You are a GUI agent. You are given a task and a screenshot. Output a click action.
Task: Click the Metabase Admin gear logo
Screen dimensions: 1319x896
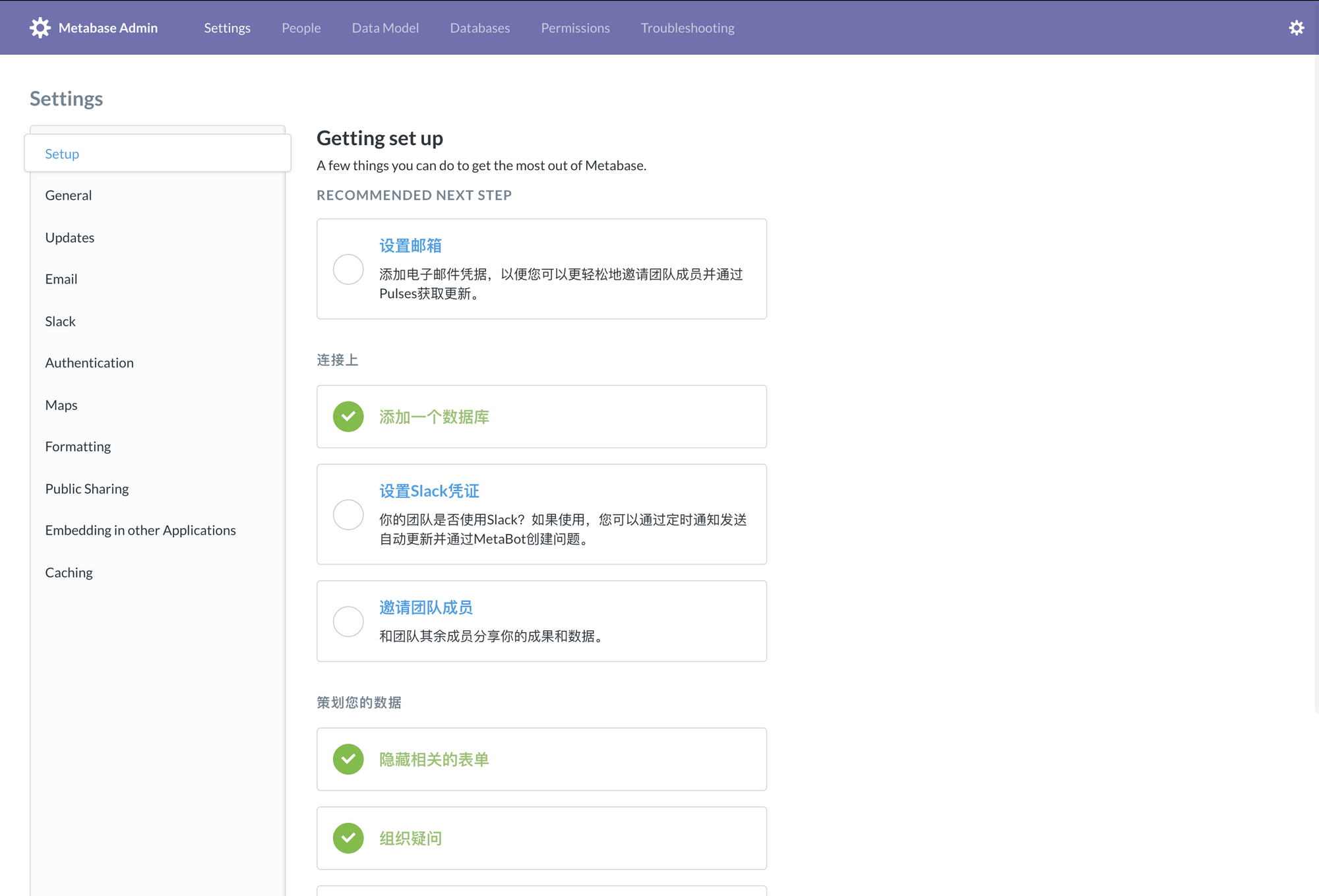40,28
